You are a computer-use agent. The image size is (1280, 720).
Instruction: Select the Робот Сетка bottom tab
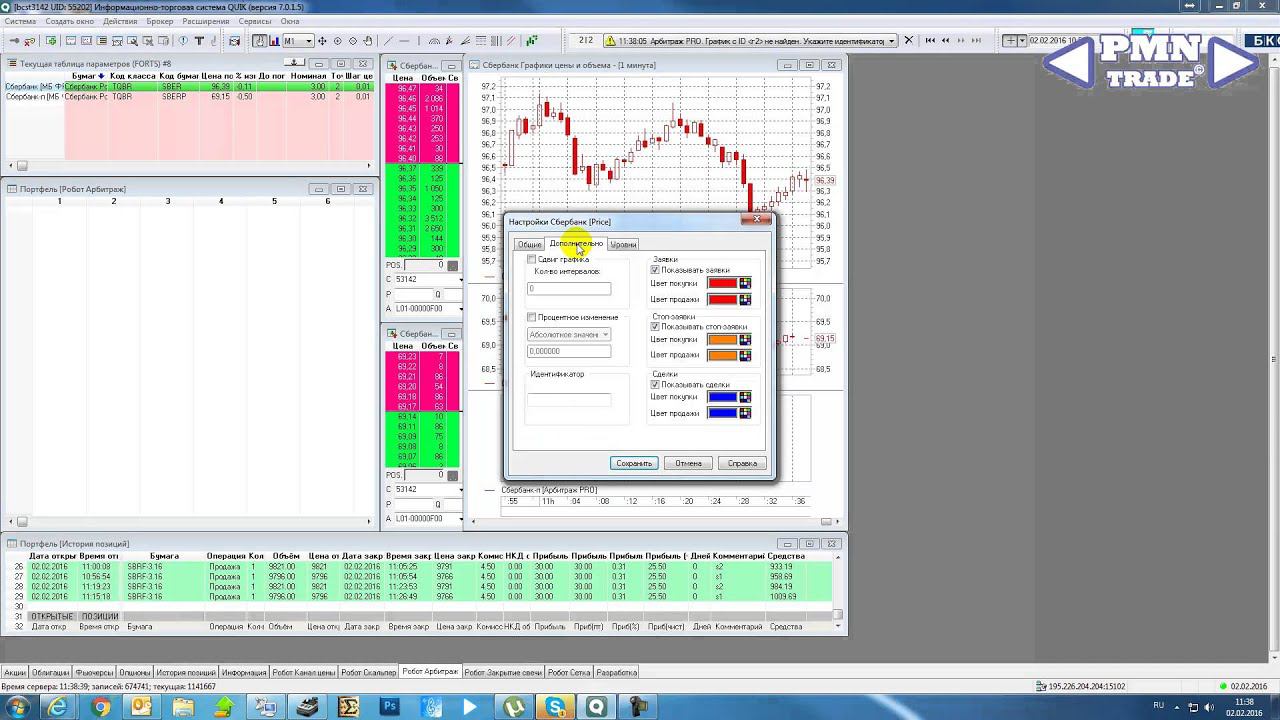point(569,673)
